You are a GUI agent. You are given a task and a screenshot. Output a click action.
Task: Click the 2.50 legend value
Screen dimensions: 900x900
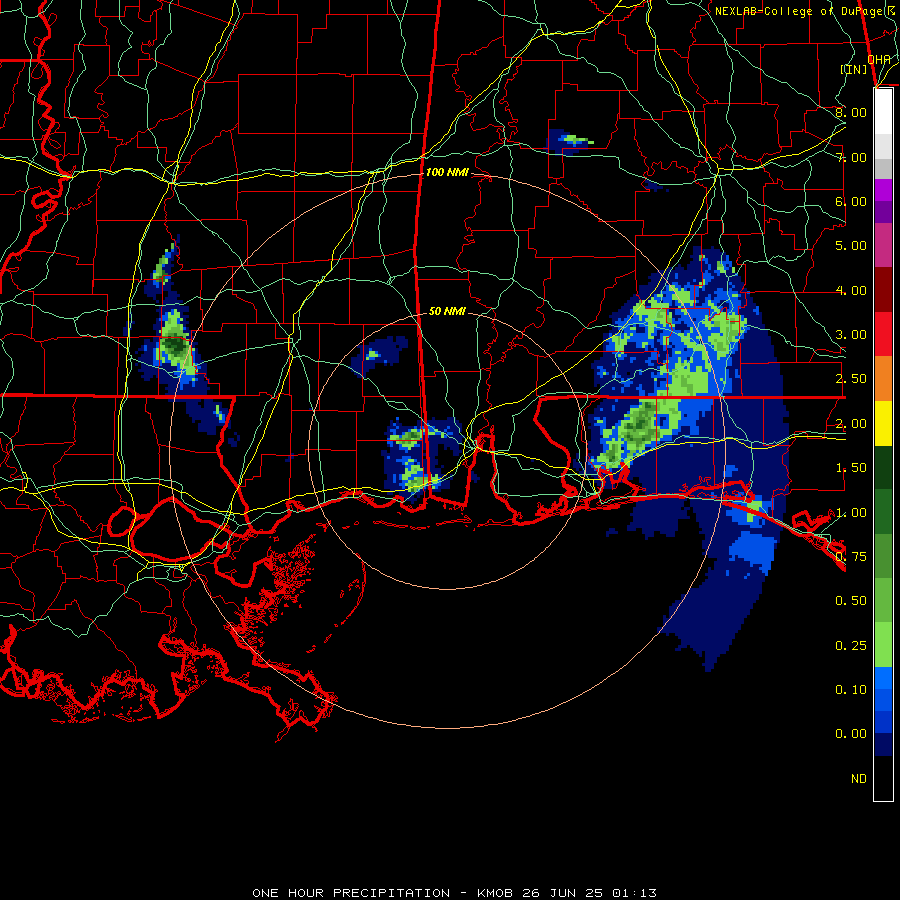(851, 379)
